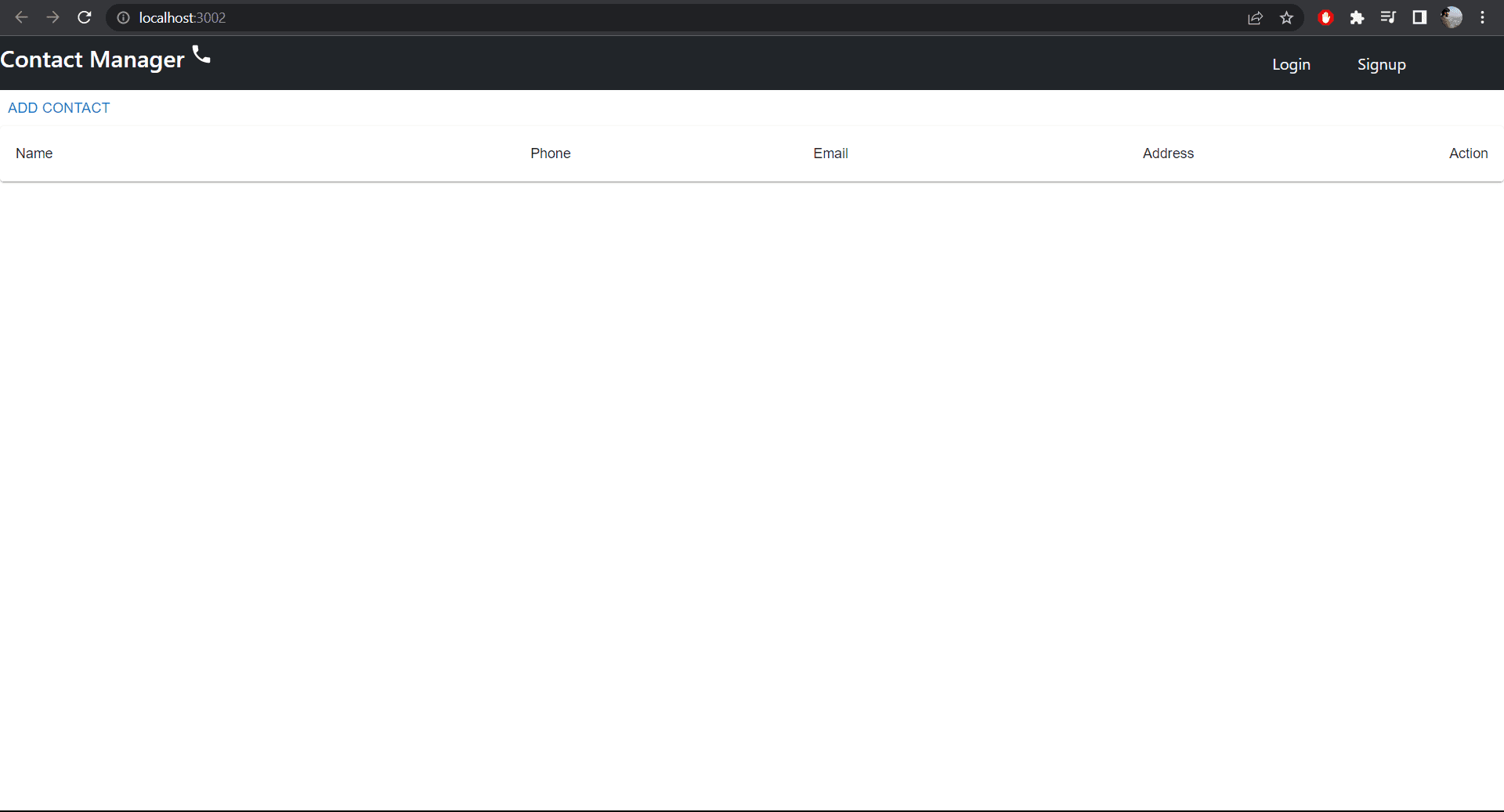Click the Contact Manager title
The width and height of the screenshot is (1504, 812).
pyautogui.click(x=93, y=59)
